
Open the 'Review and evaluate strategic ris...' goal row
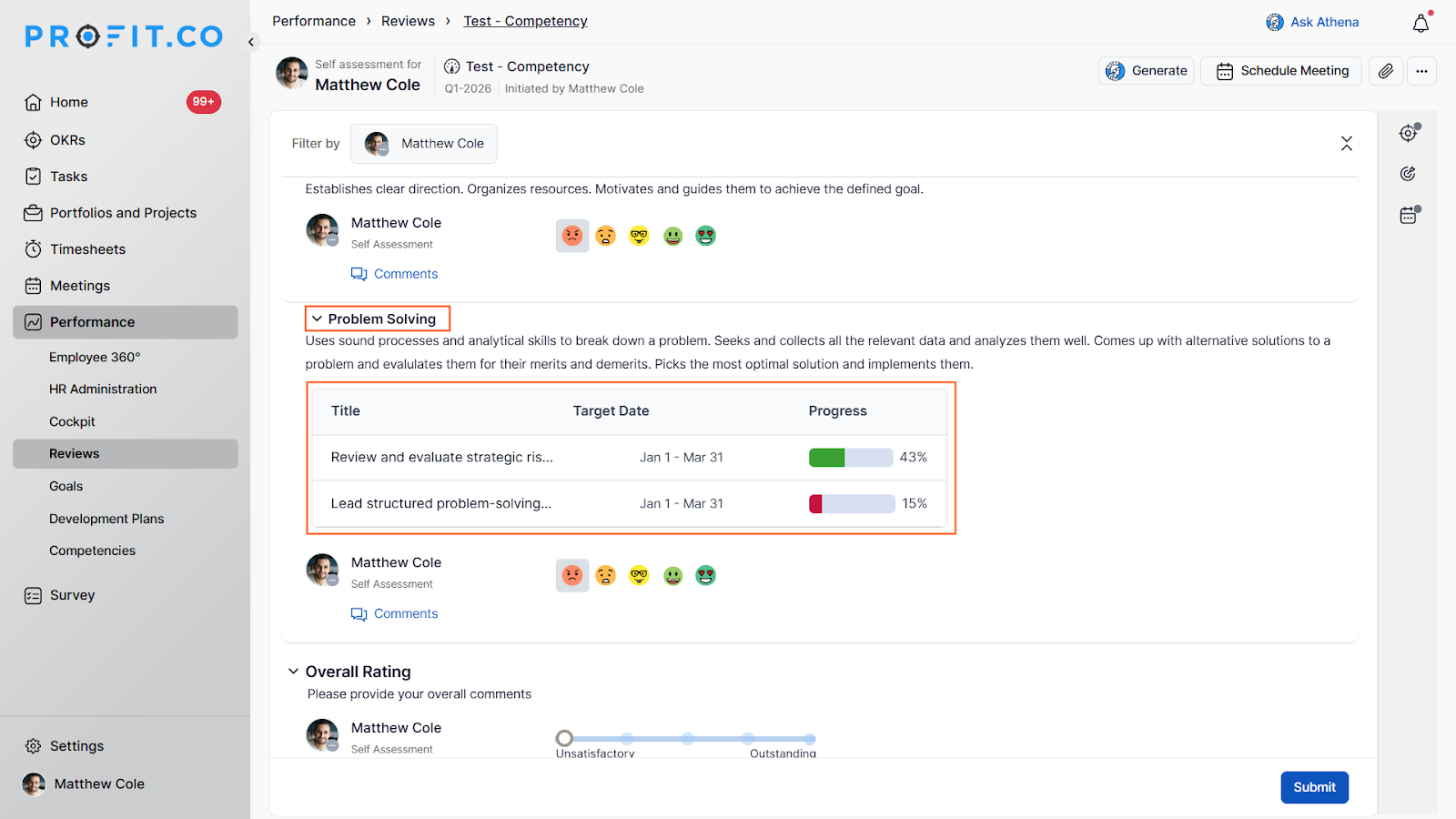pos(442,458)
